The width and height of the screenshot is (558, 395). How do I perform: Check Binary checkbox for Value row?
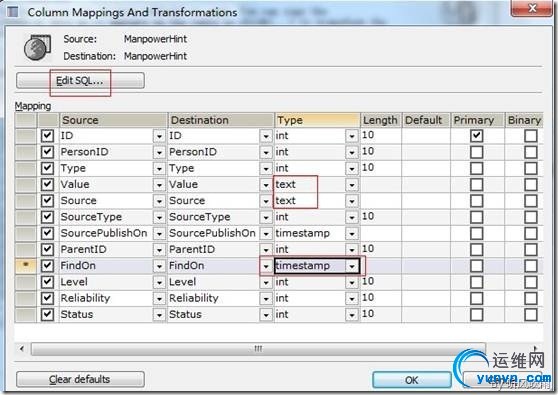click(x=531, y=184)
